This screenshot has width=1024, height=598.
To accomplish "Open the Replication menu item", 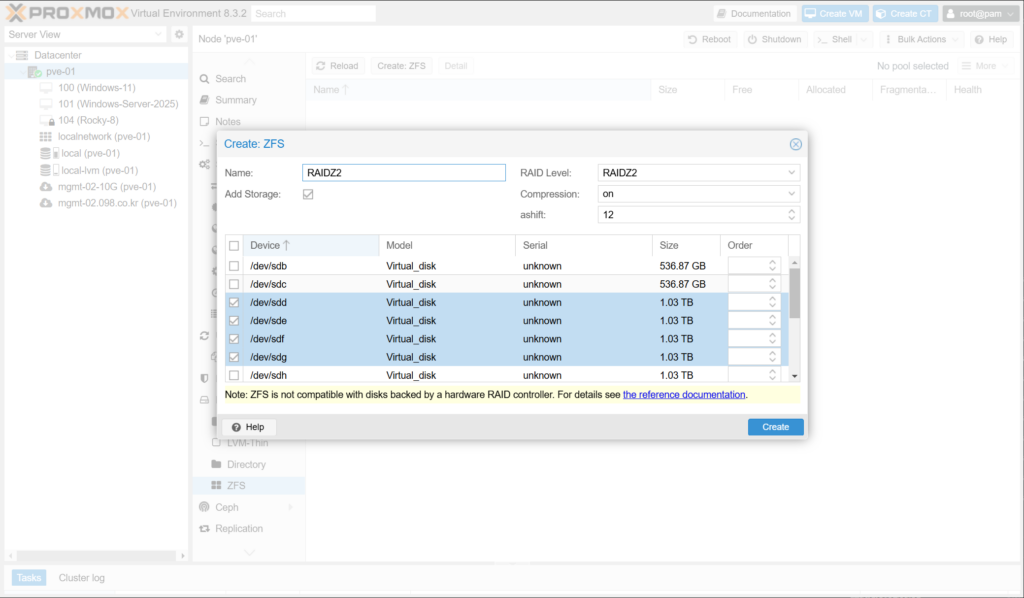I will coord(238,528).
